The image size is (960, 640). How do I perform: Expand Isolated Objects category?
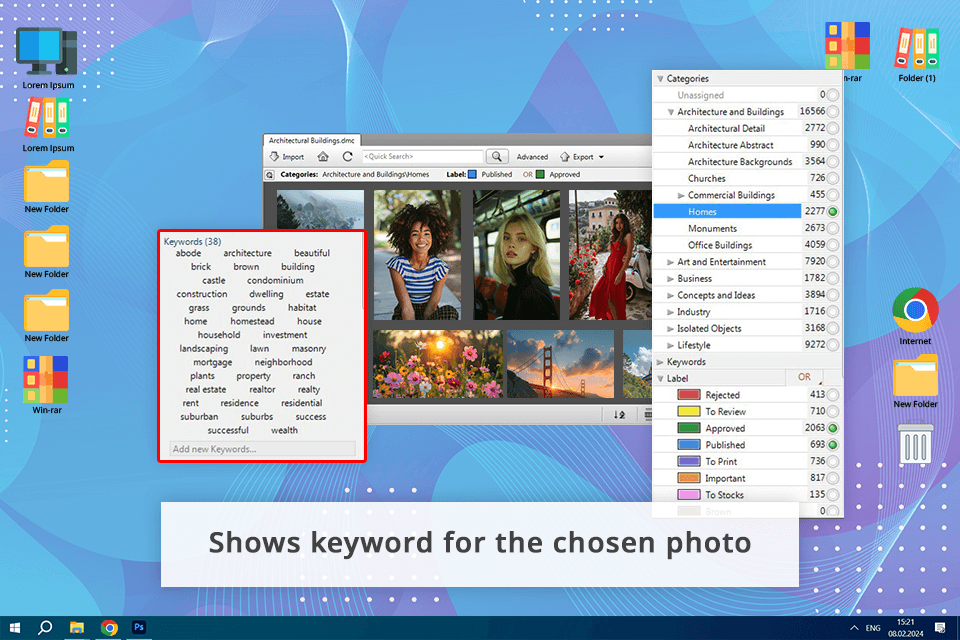670,329
